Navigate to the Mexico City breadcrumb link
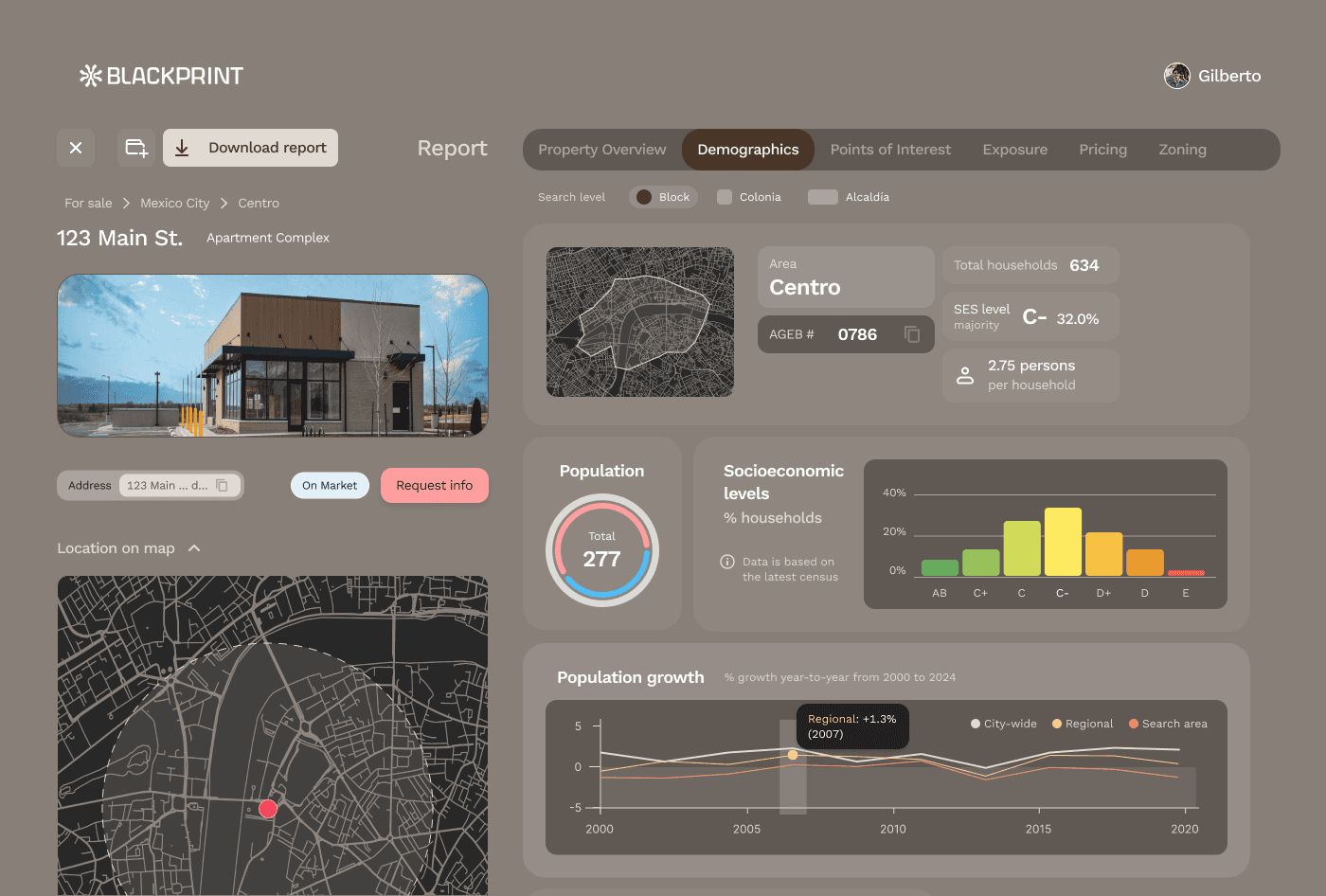 (174, 203)
